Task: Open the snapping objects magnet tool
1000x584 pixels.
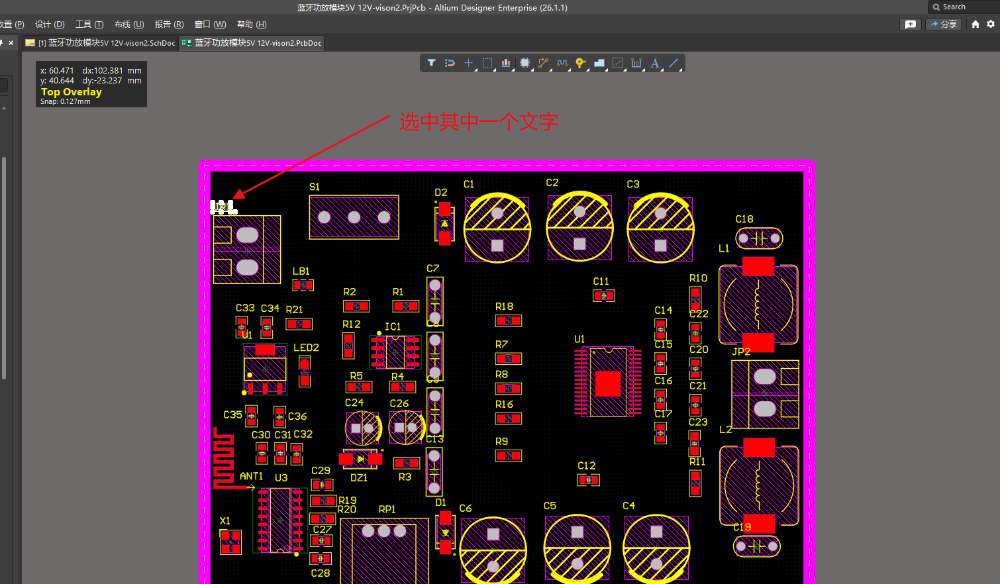Action: click(x=450, y=63)
